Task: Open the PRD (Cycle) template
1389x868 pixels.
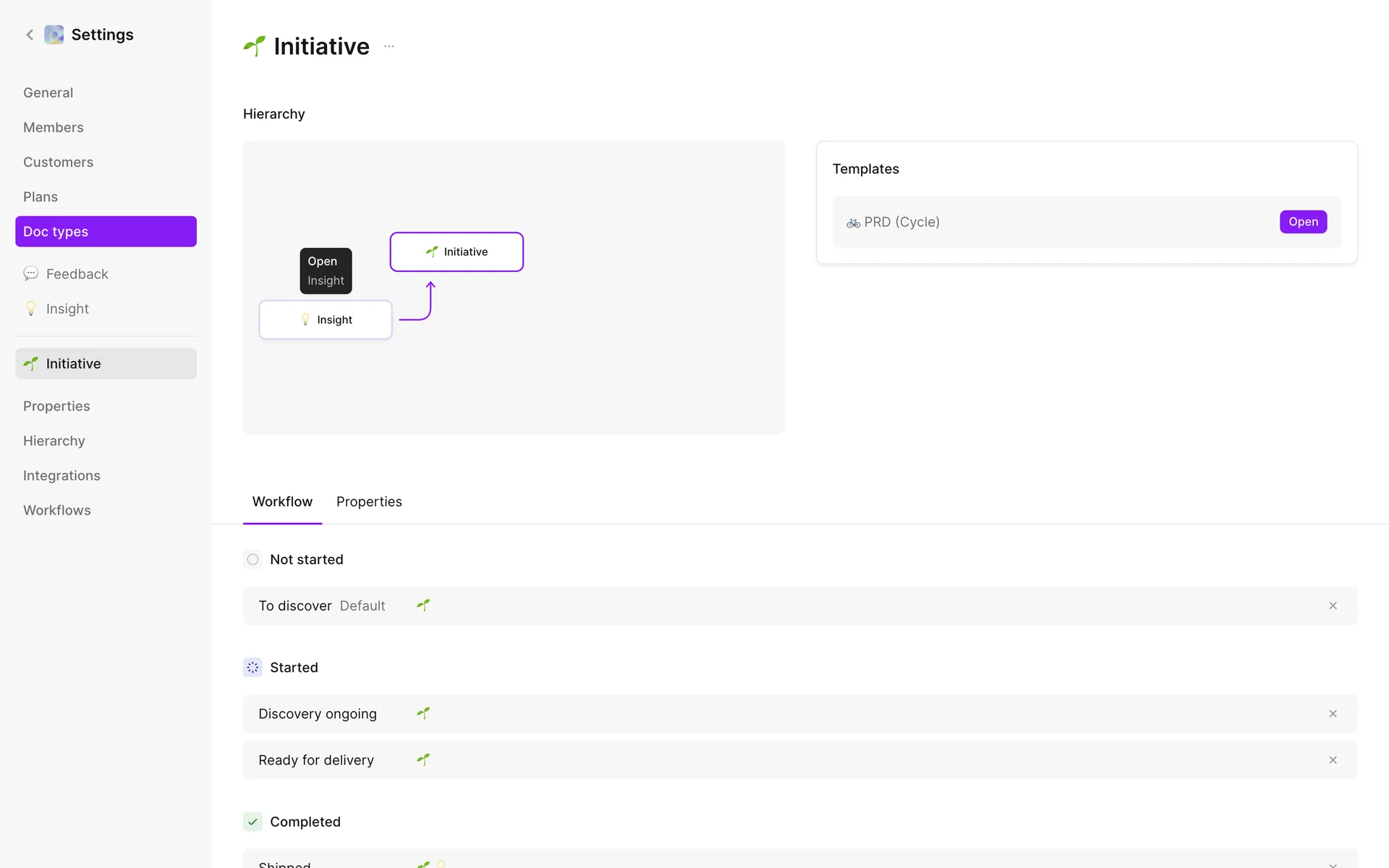Action: point(1303,222)
